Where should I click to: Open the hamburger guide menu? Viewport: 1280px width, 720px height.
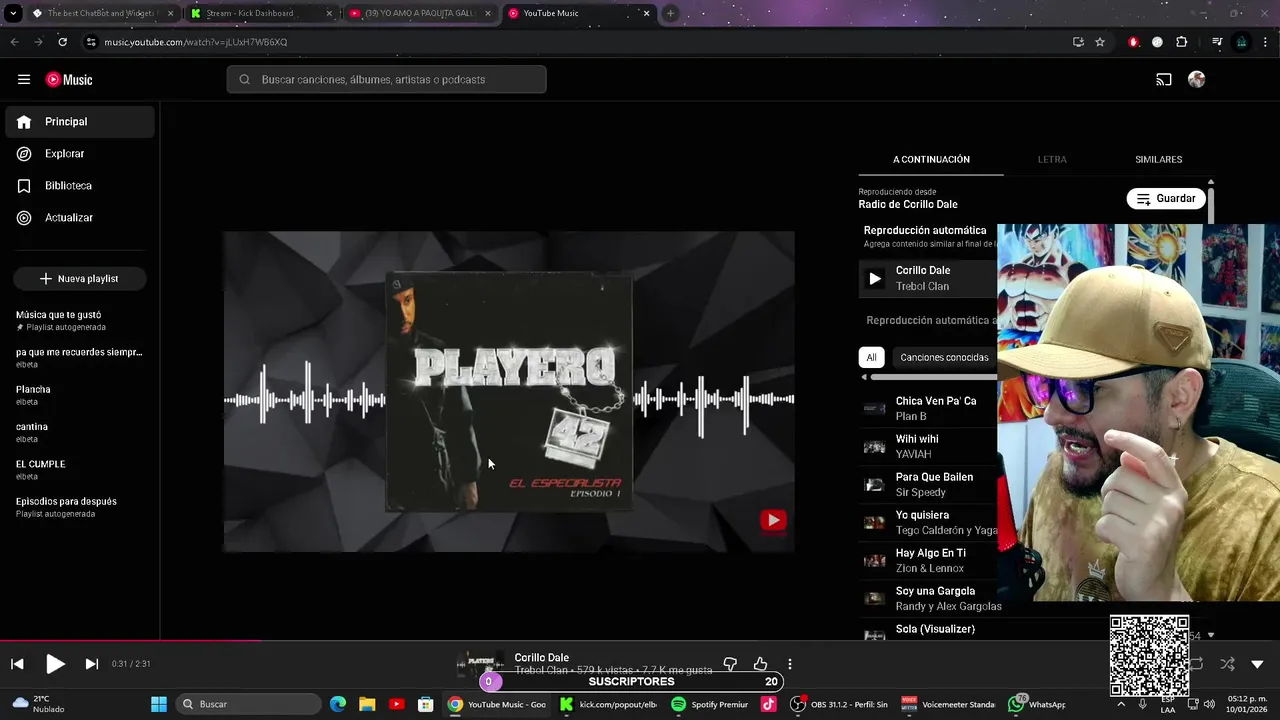coord(24,80)
